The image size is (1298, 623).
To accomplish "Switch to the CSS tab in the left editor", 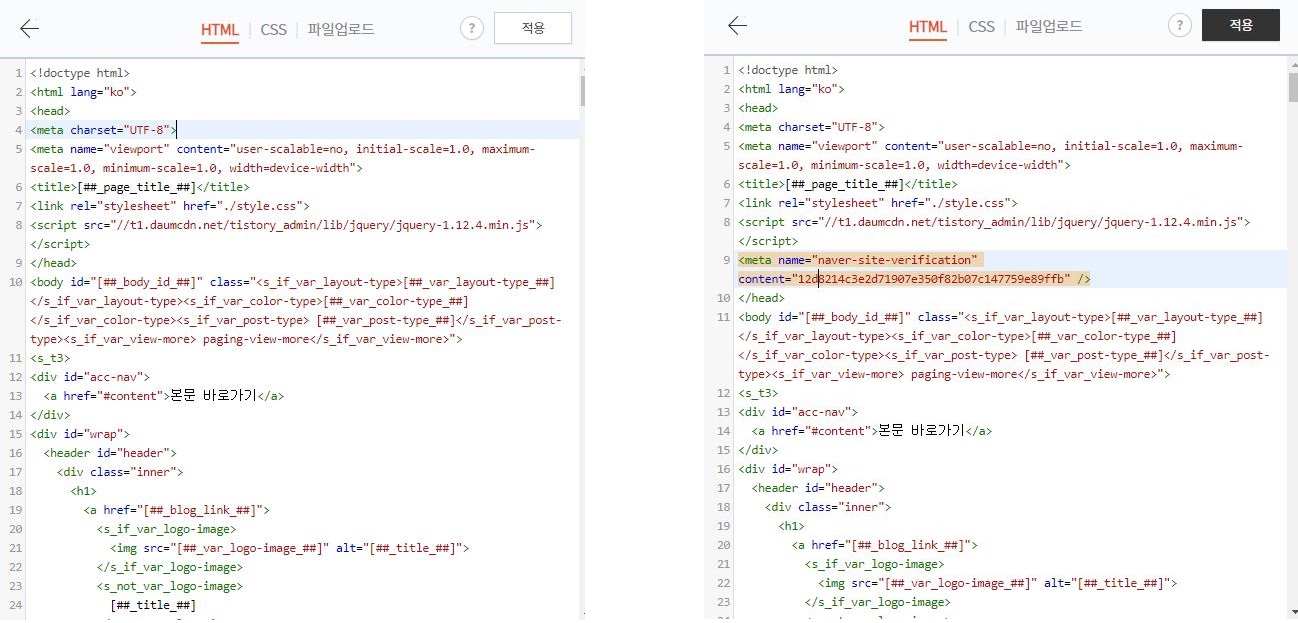I will [274, 29].
